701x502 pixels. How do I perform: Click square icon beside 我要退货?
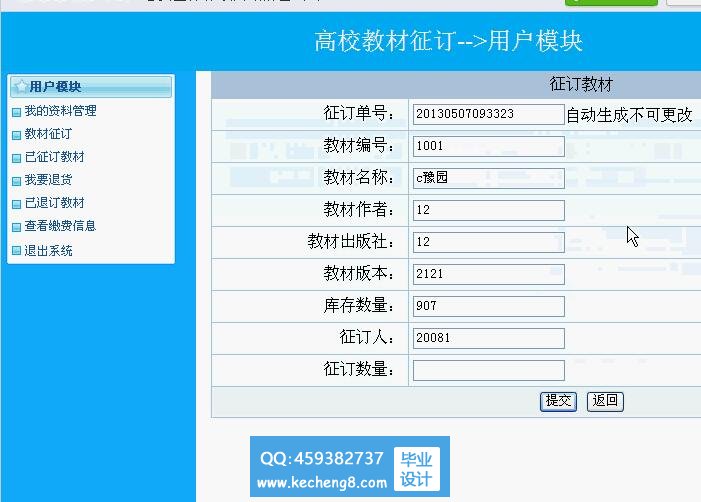pyautogui.click(x=17, y=181)
